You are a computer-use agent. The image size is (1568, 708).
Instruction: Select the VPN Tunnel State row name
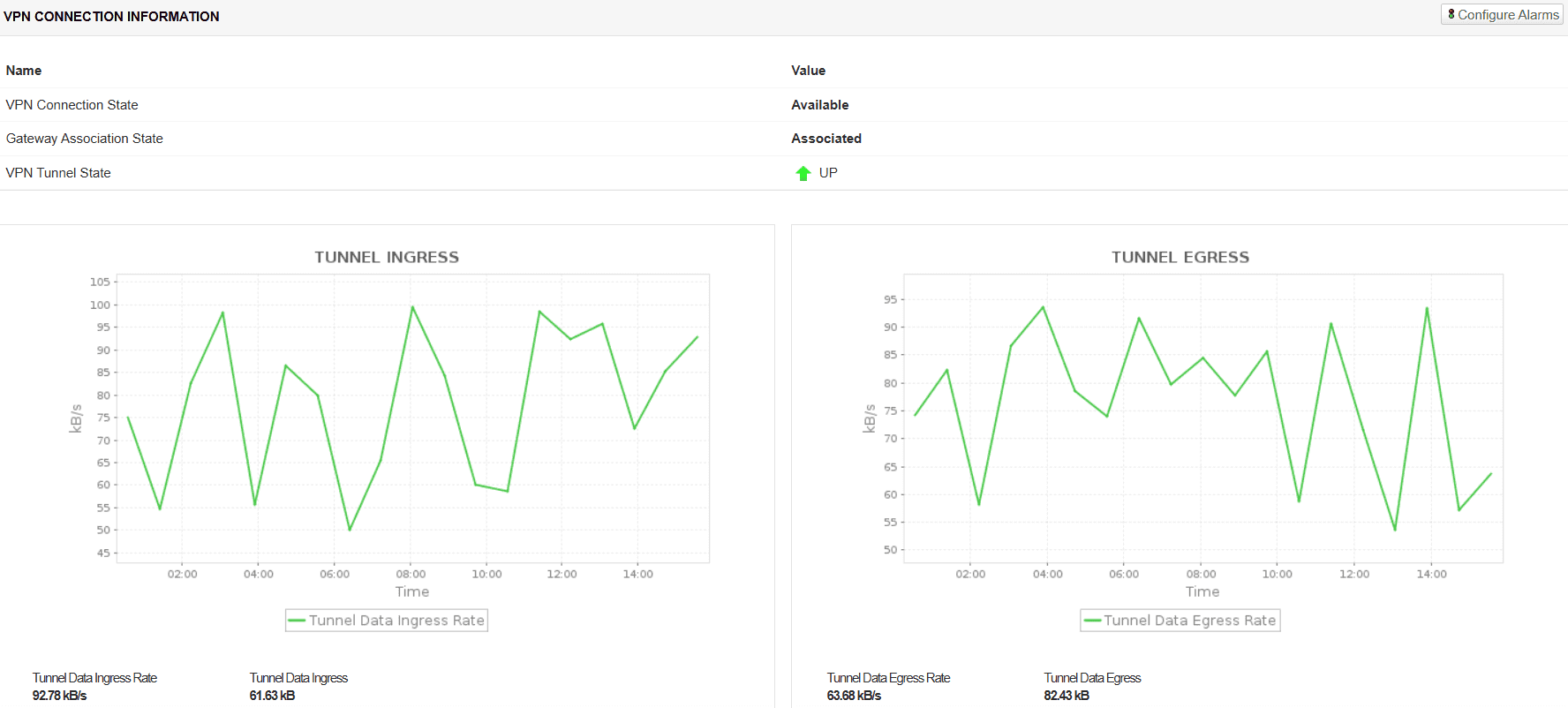[58, 173]
